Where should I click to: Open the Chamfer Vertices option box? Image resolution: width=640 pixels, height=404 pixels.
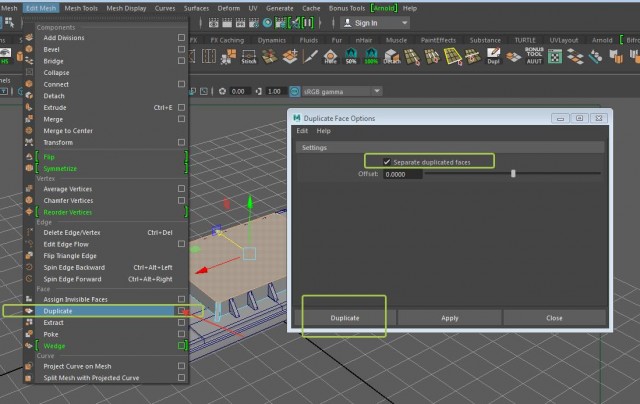[x=181, y=200]
